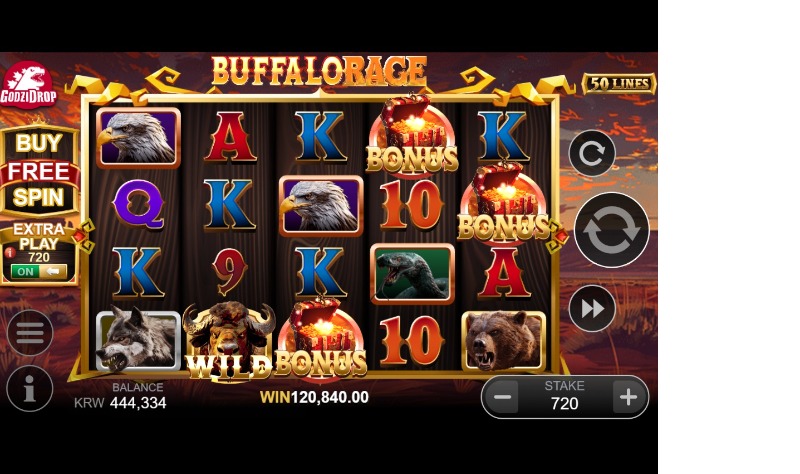Select the bear symbol on the reels
The image size is (800, 474).
503,340
